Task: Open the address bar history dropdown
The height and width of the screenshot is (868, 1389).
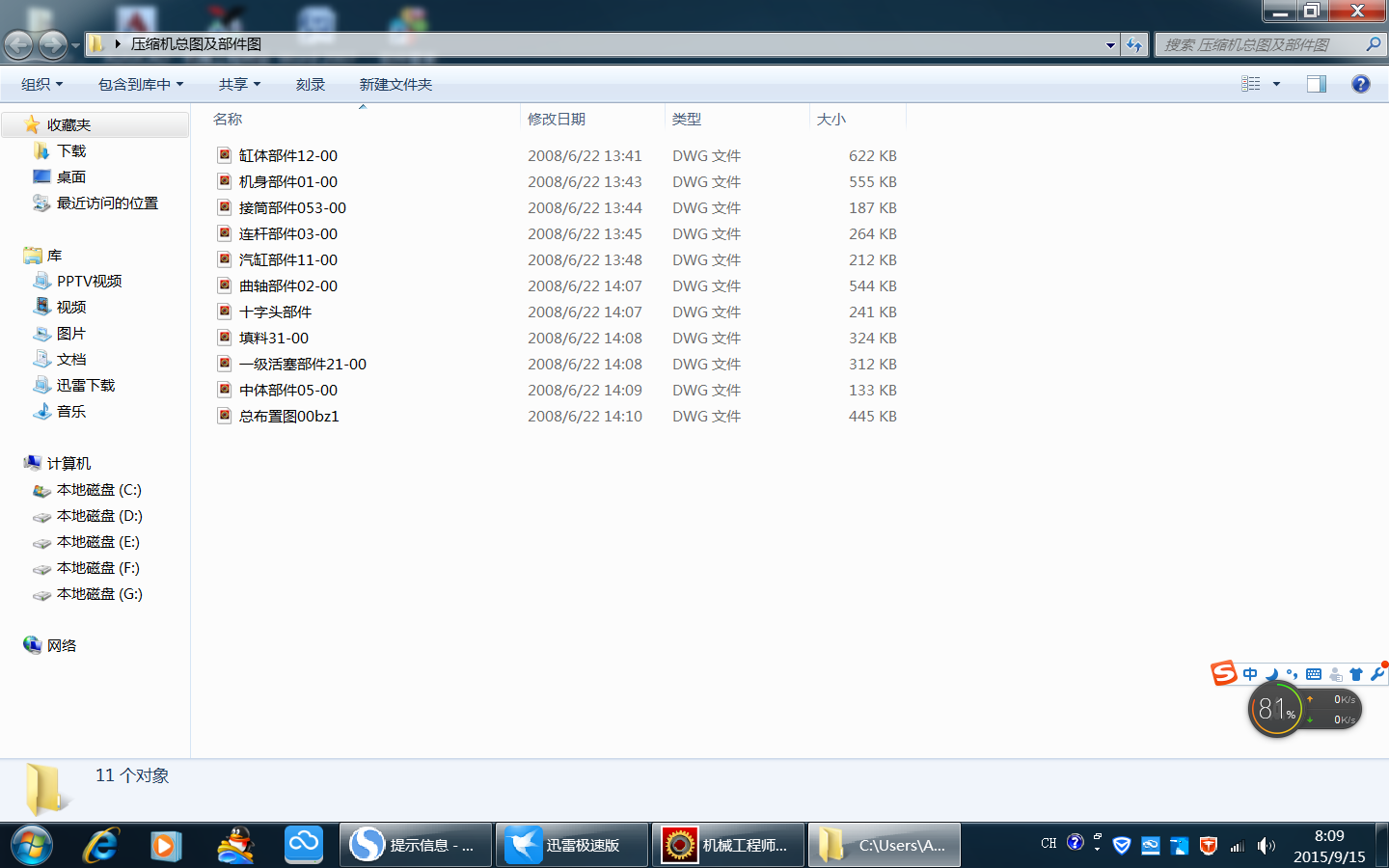Action: point(1109,44)
